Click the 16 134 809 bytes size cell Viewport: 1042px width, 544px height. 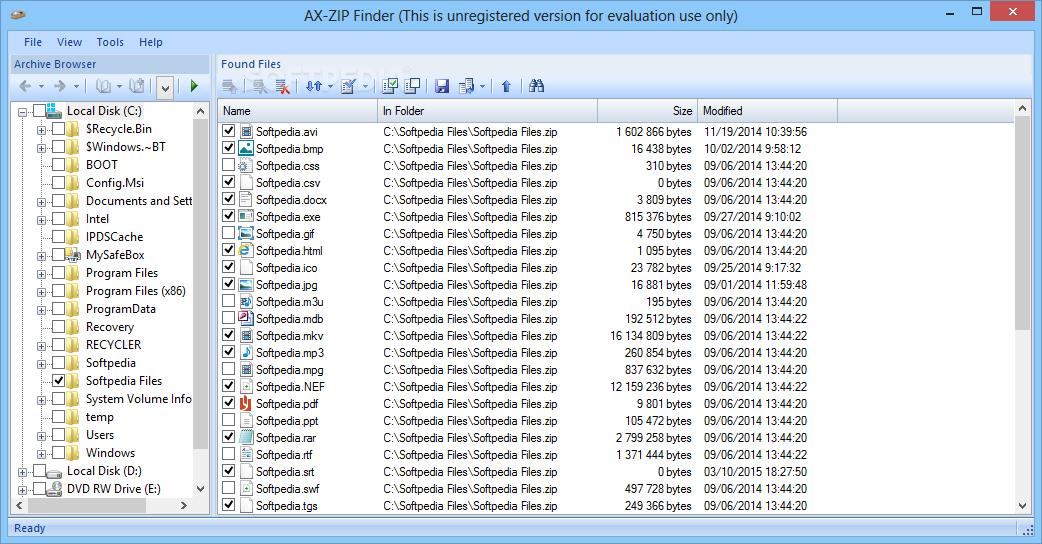[x=651, y=335]
